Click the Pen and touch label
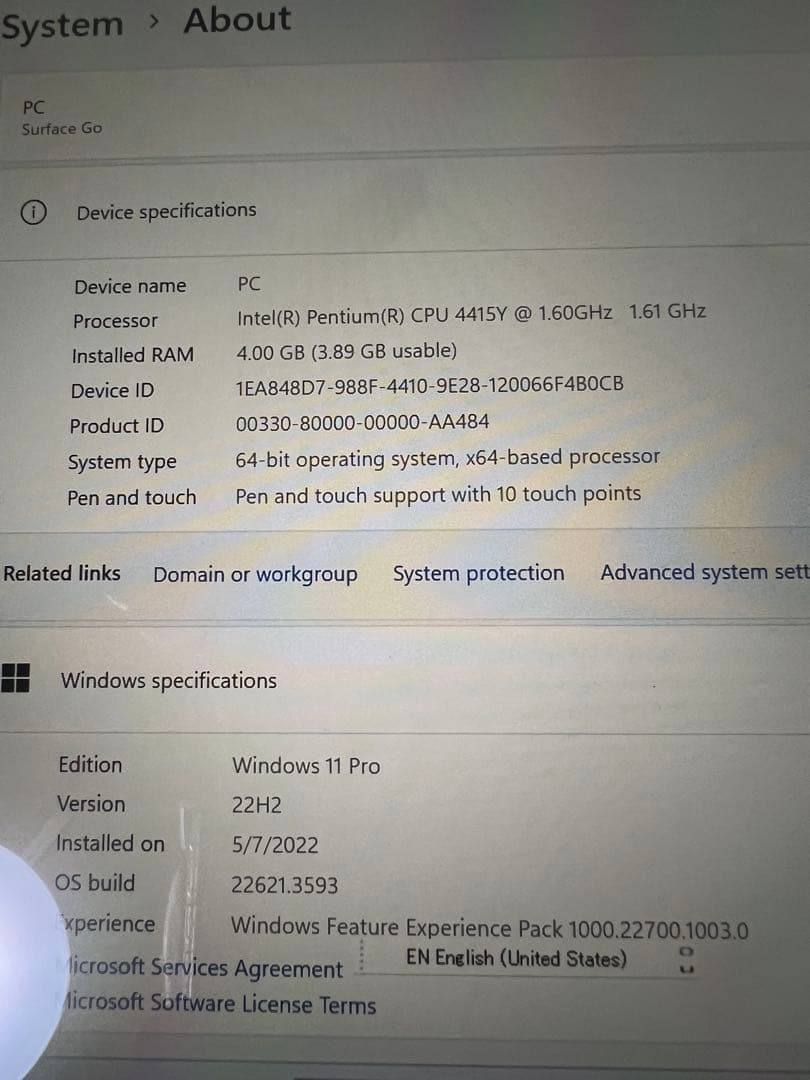This screenshot has height=1080, width=810. click(x=132, y=497)
